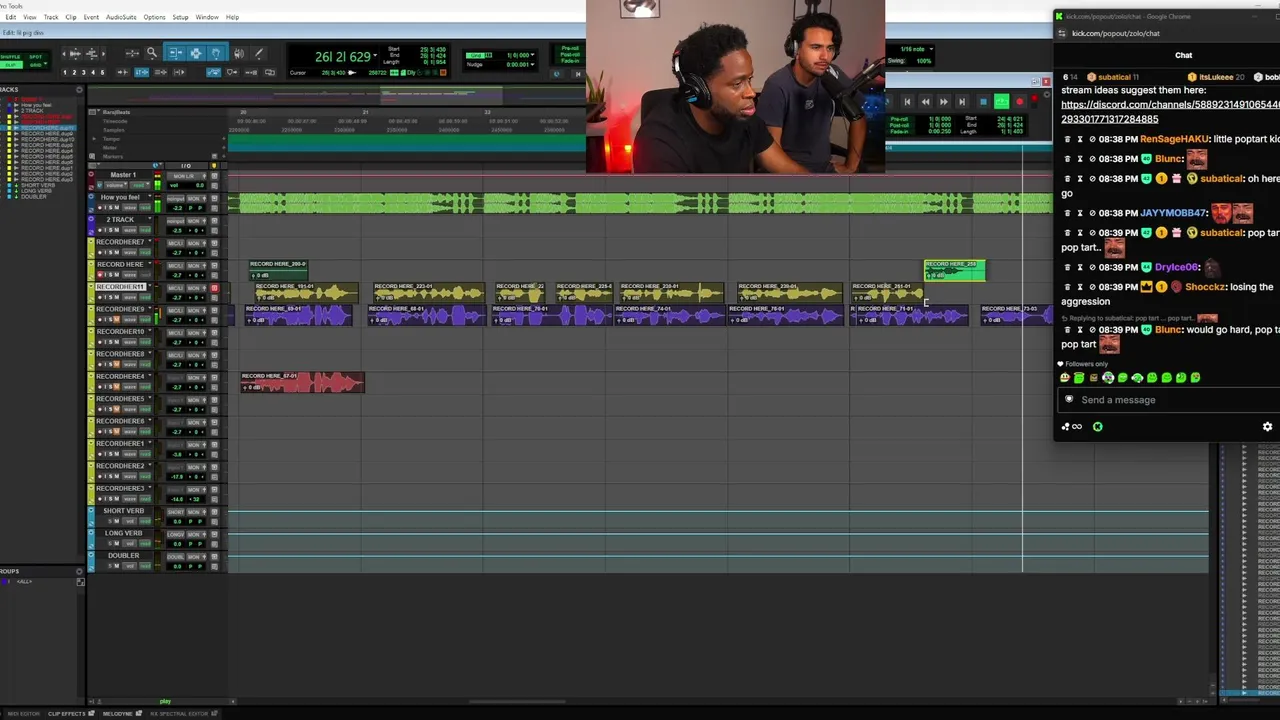1280x720 pixels.
Task: Click Play in the Transport window
Action: click(x=1001, y=101)
